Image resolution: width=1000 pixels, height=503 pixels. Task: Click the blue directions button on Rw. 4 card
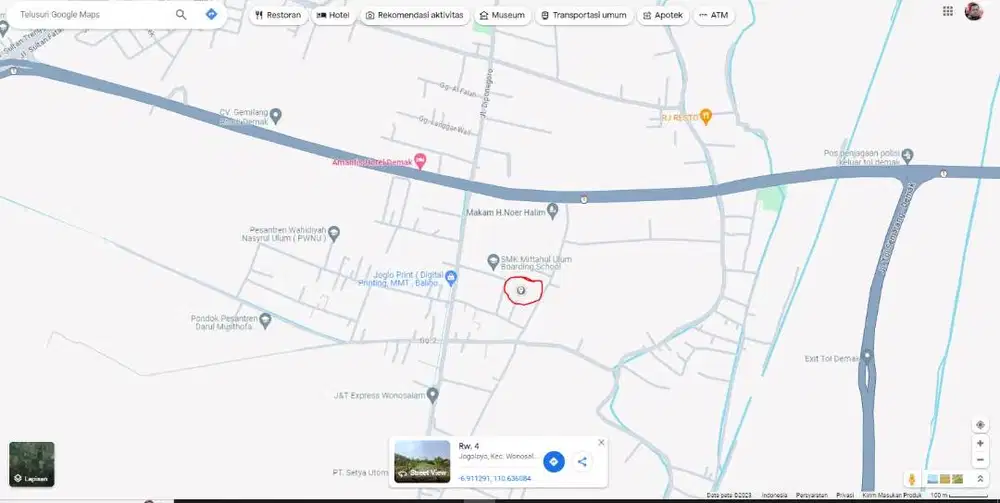pos(553,461)
